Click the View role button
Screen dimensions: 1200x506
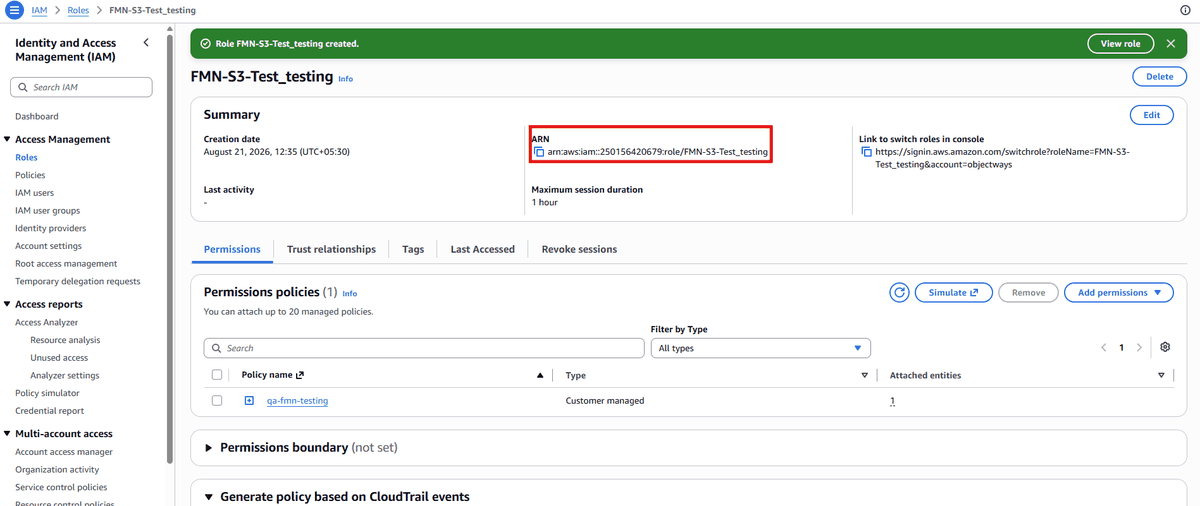(1120, 44)
